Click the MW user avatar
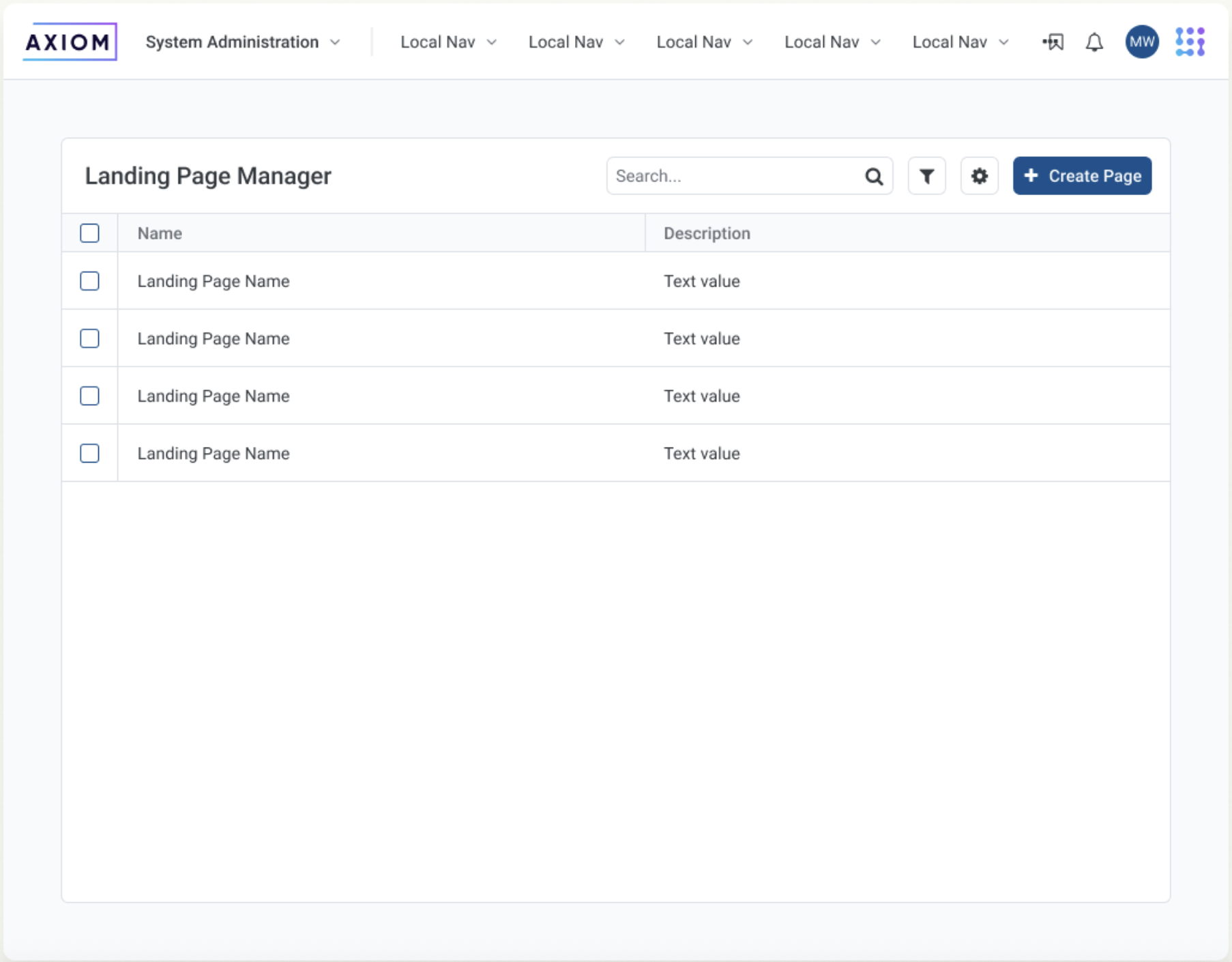This screenshot has width=1232, height=962. [1141, 42]
